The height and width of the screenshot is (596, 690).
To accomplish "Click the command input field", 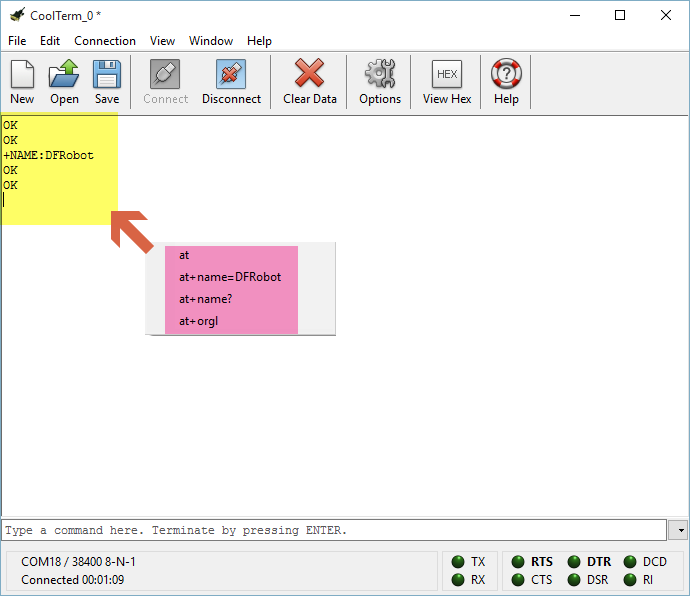I will click(x=334, y=530).
